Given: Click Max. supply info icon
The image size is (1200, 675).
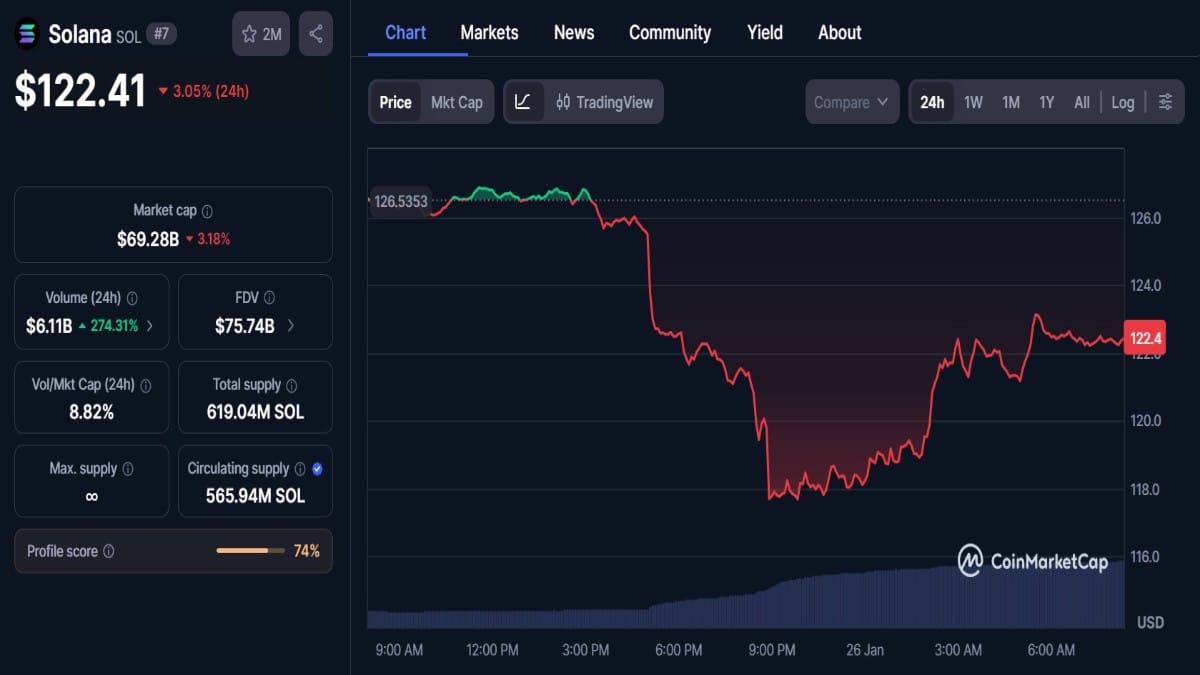Looking at the screenshot, I should [127, 469].
